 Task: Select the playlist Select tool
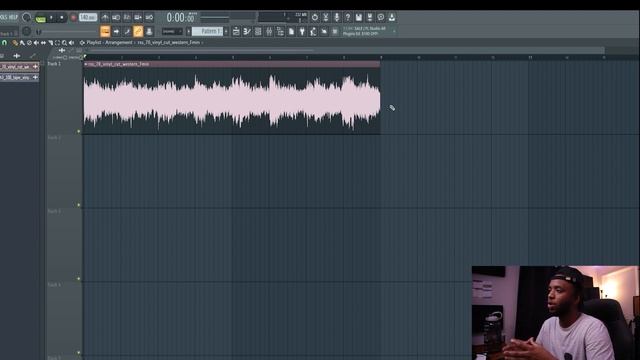tap(58, 42)
